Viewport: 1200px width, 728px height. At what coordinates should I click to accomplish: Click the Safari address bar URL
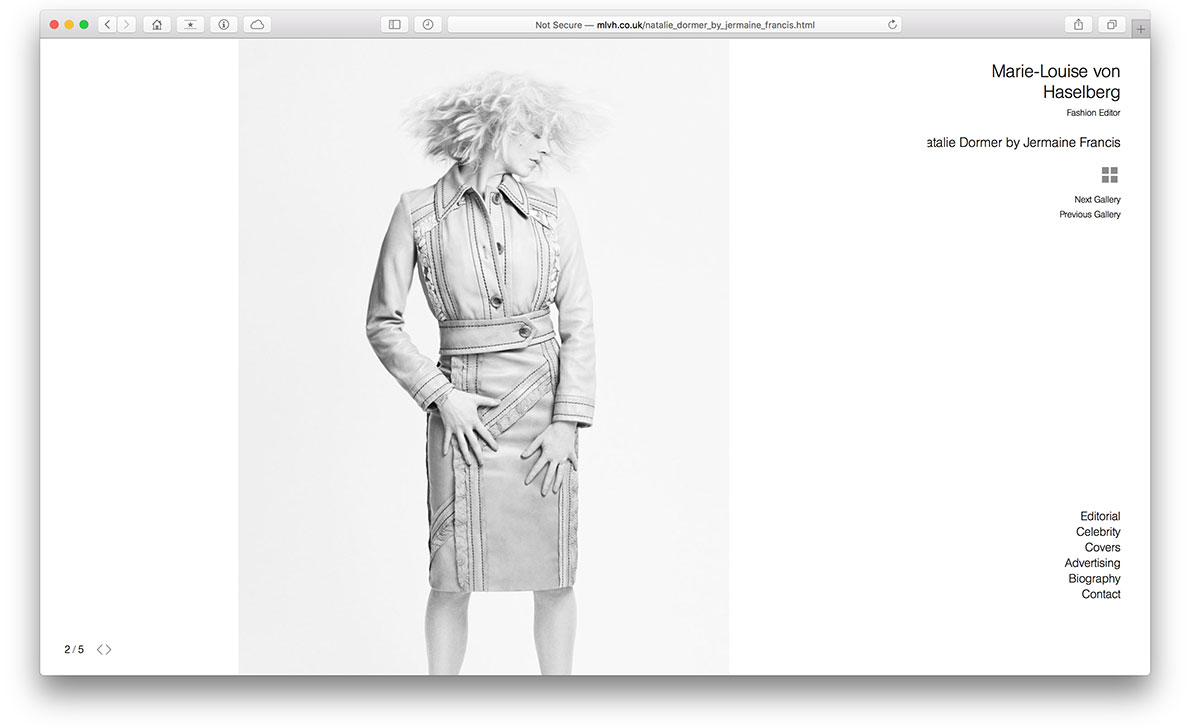675,25
